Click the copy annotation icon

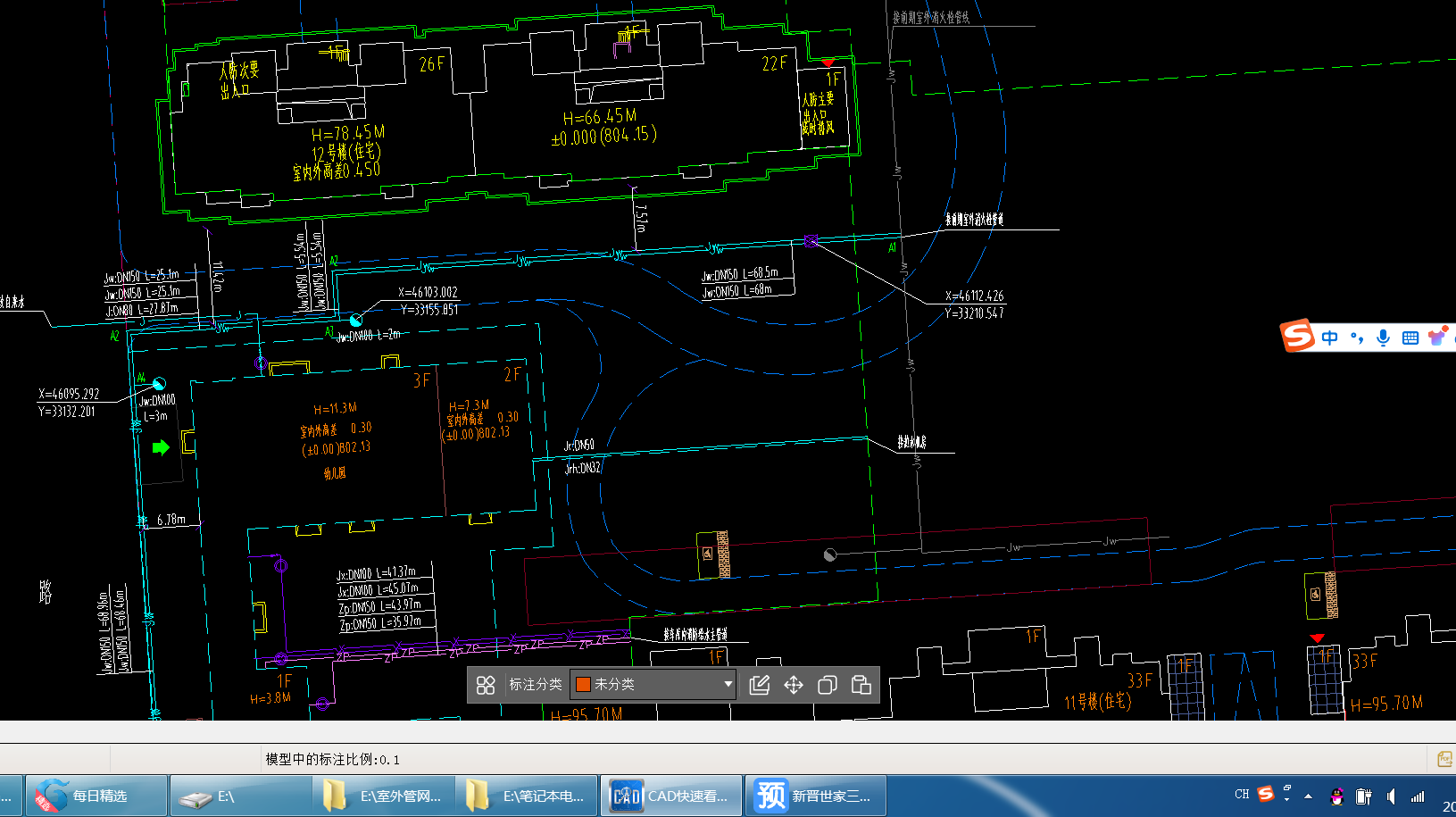[x=828, y=685]
